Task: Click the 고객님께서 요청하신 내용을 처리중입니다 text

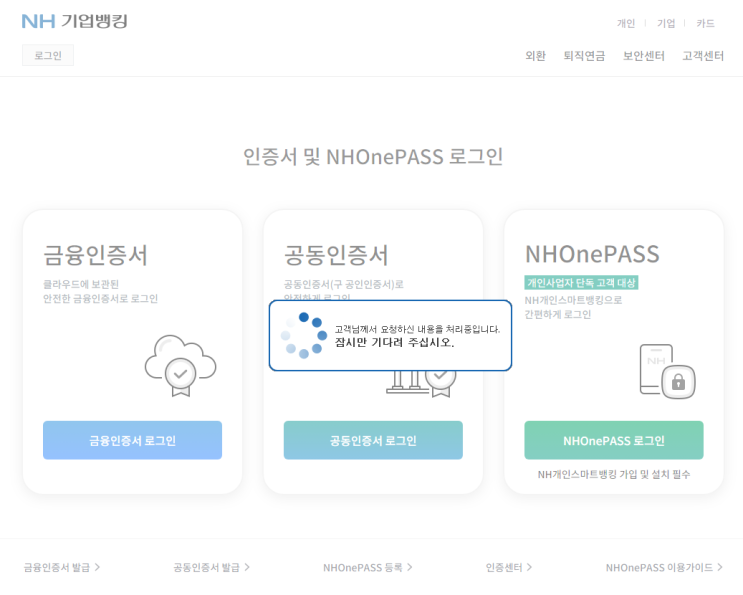Action: (x=417, y=329)
